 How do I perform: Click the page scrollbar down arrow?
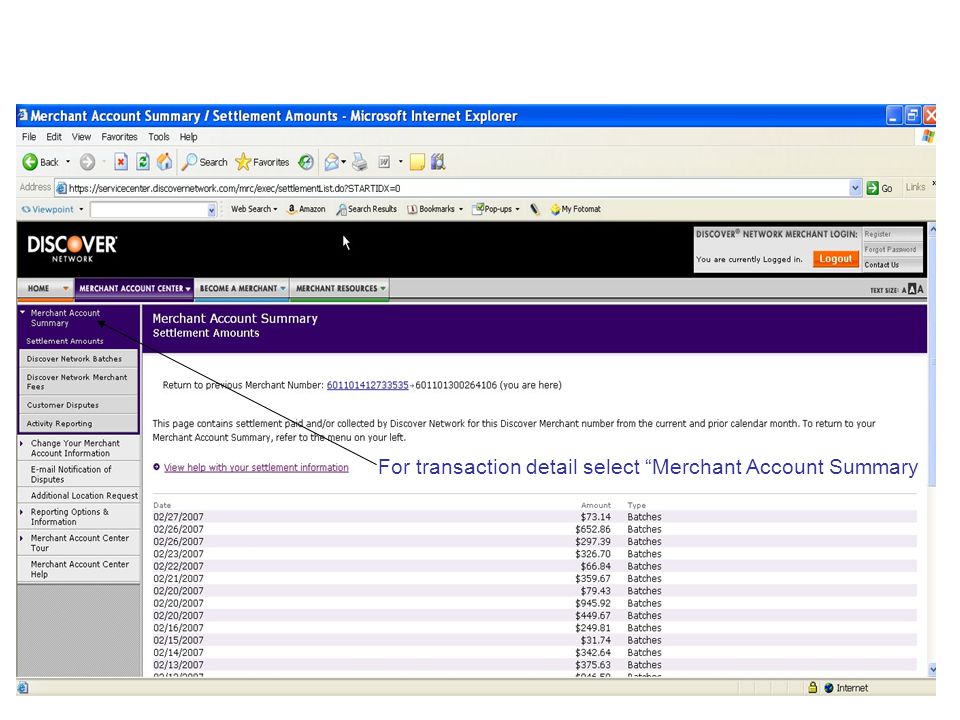(x=932, y=669)
